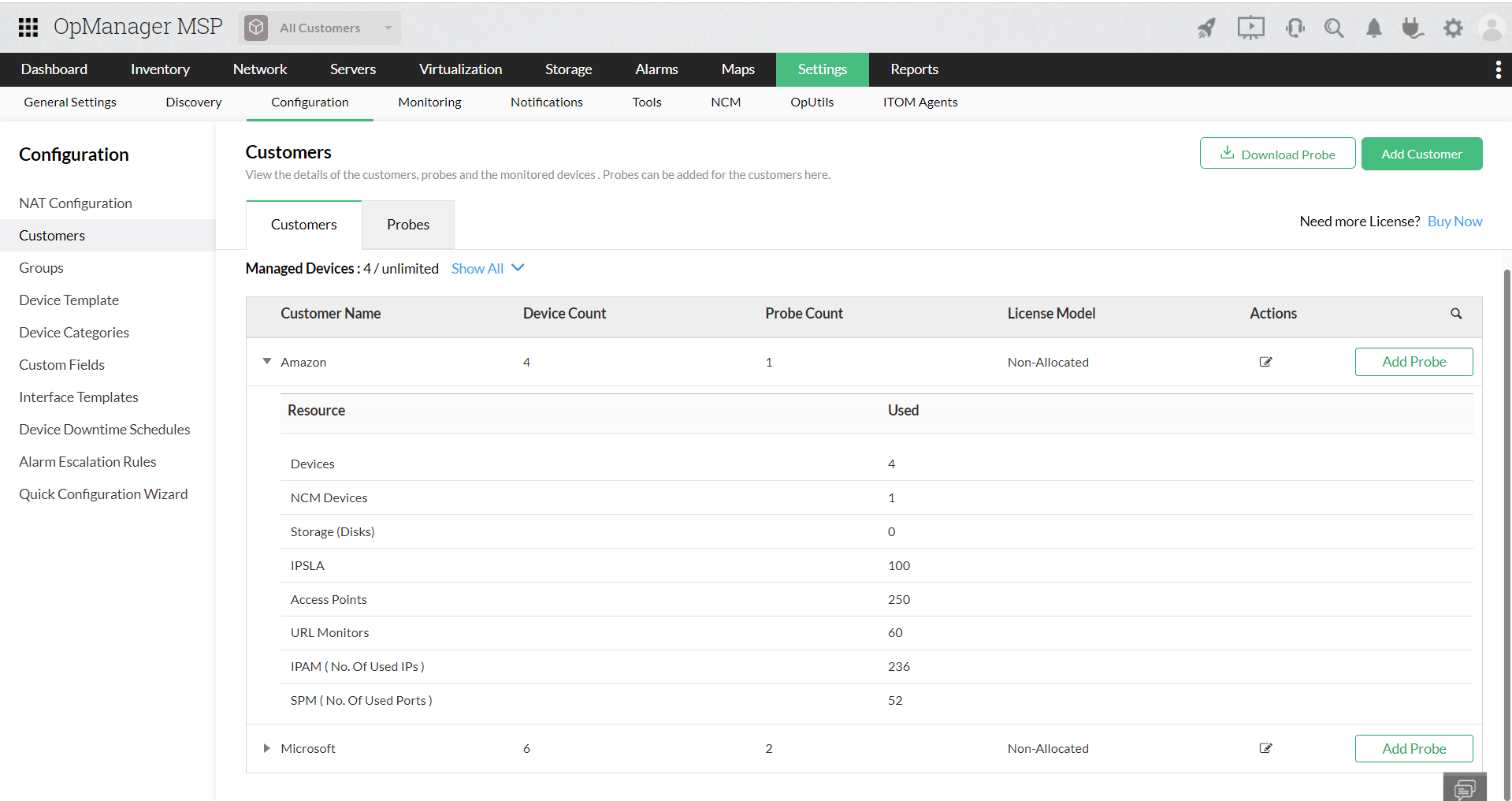This screenshot has width=1512, height=801.
Task: Open the alarms bell icon
Action: 1373,28
